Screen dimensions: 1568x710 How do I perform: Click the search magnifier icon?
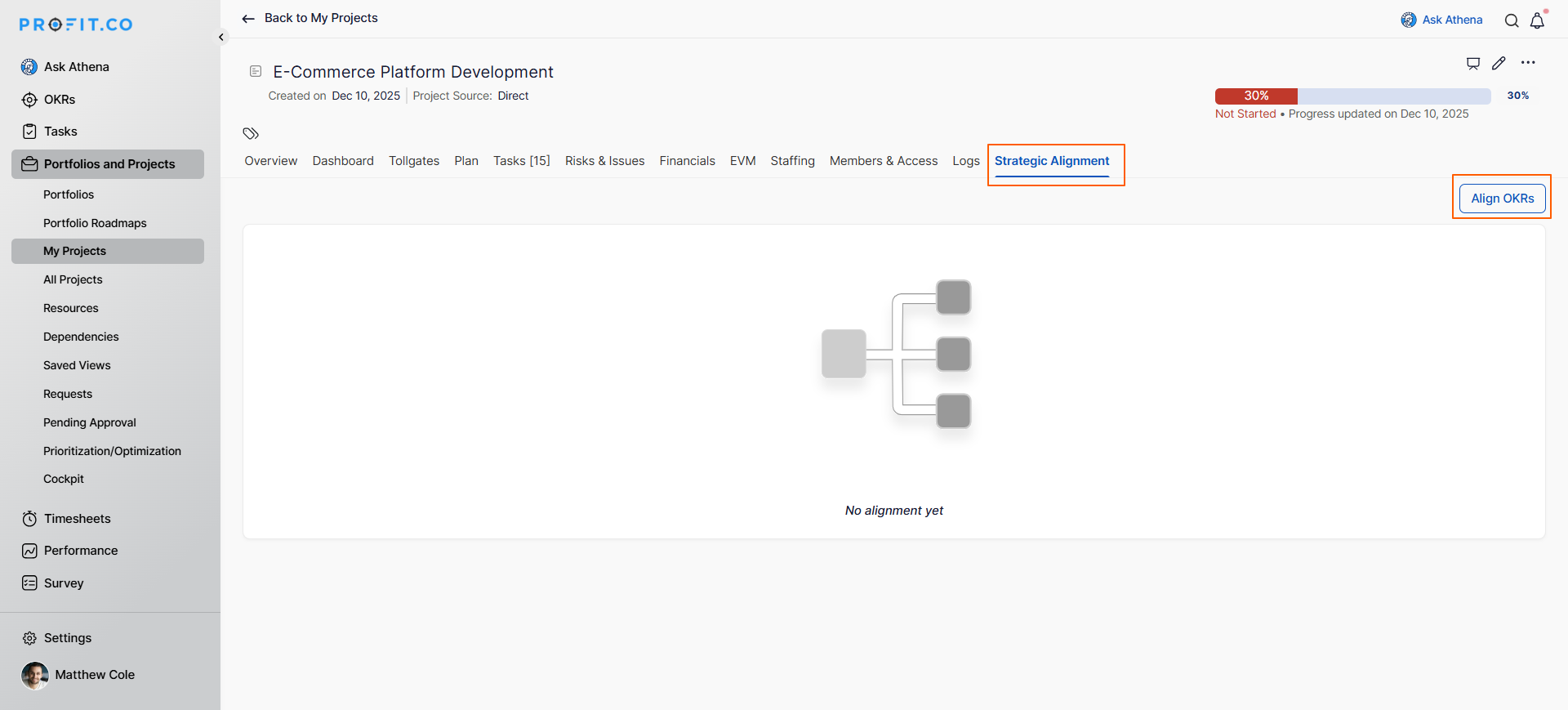(x=1512, y=21)
